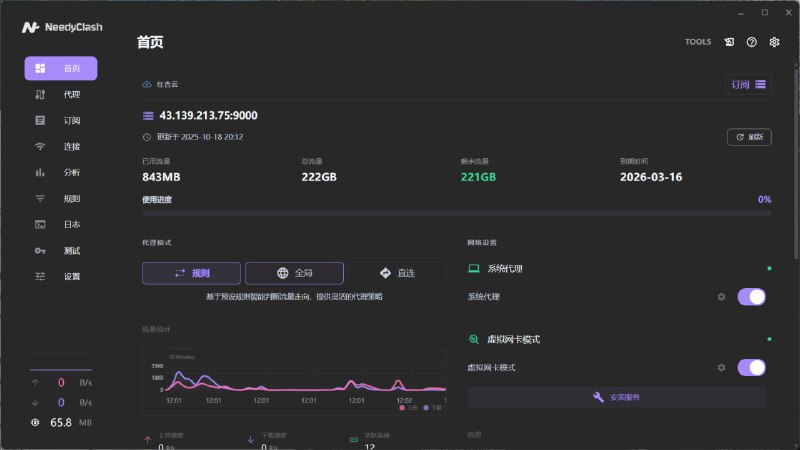
Task: Click the list icon beside 43.139.213.75:9000
Action: 148,116
